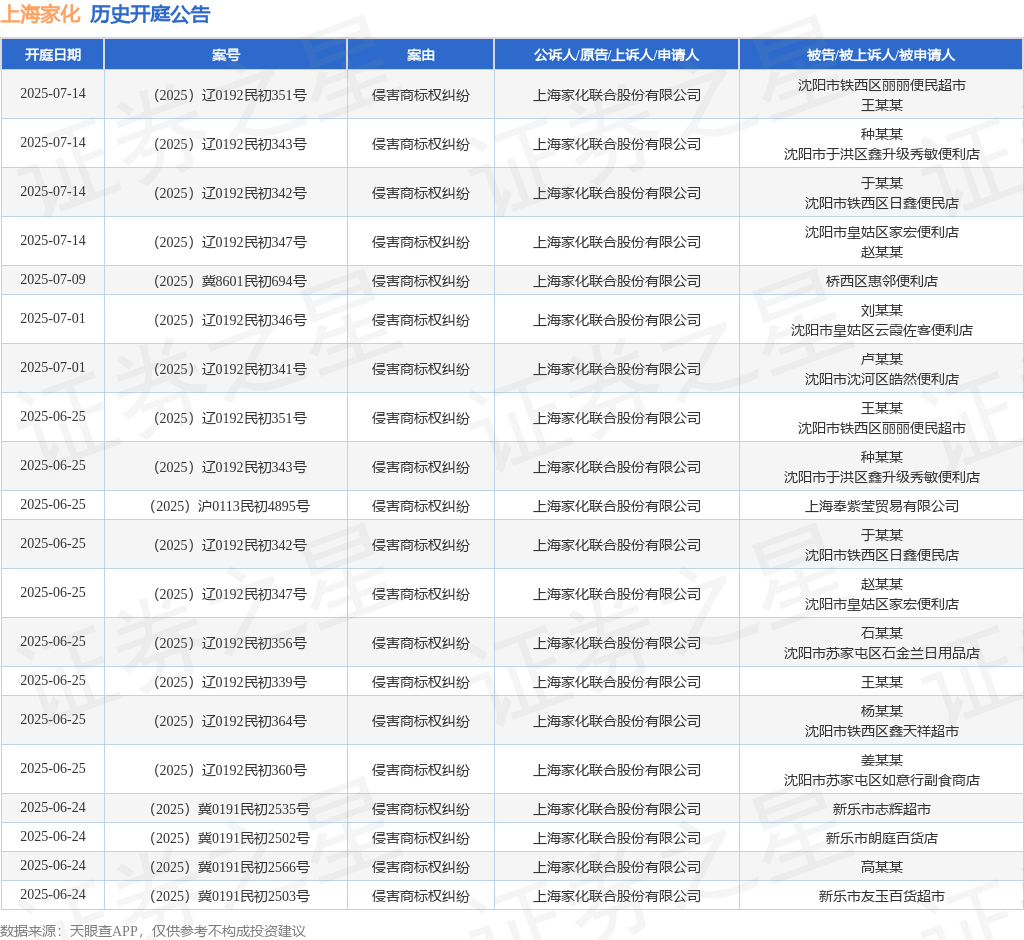Click 侵害商标权纠纷 in the 694号 row

421,281
